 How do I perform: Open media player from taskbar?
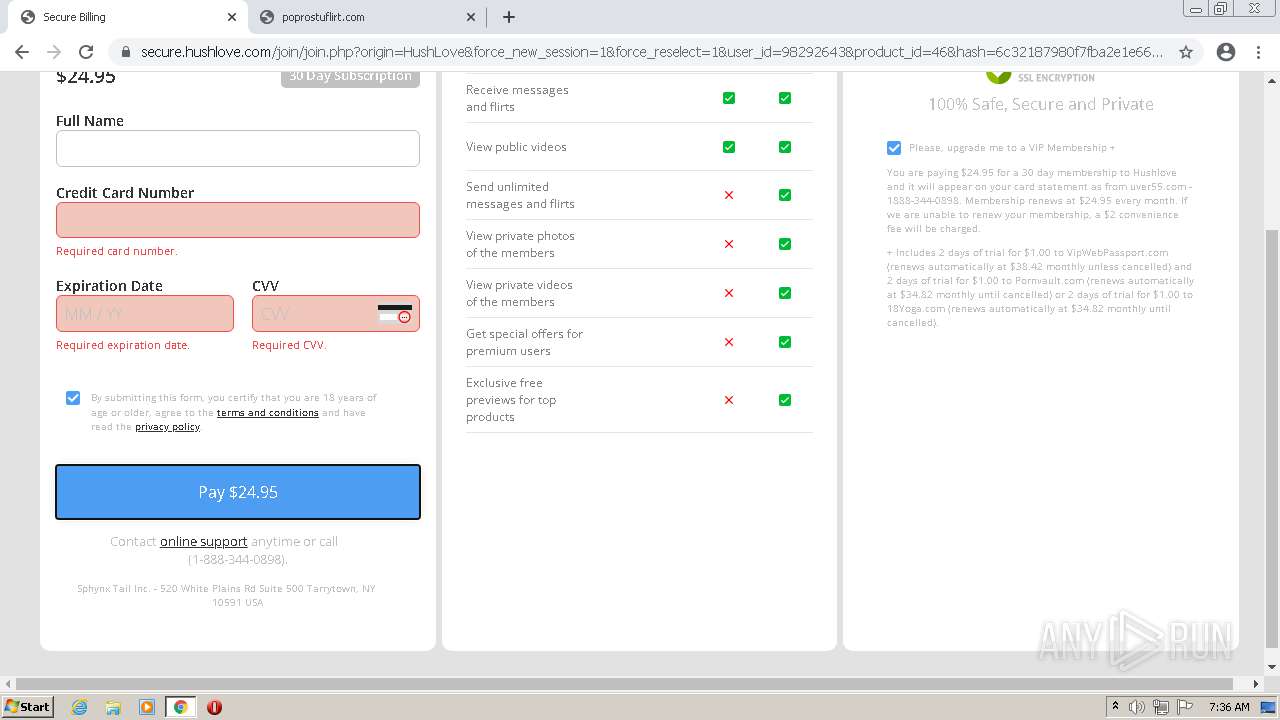(146, 707)
